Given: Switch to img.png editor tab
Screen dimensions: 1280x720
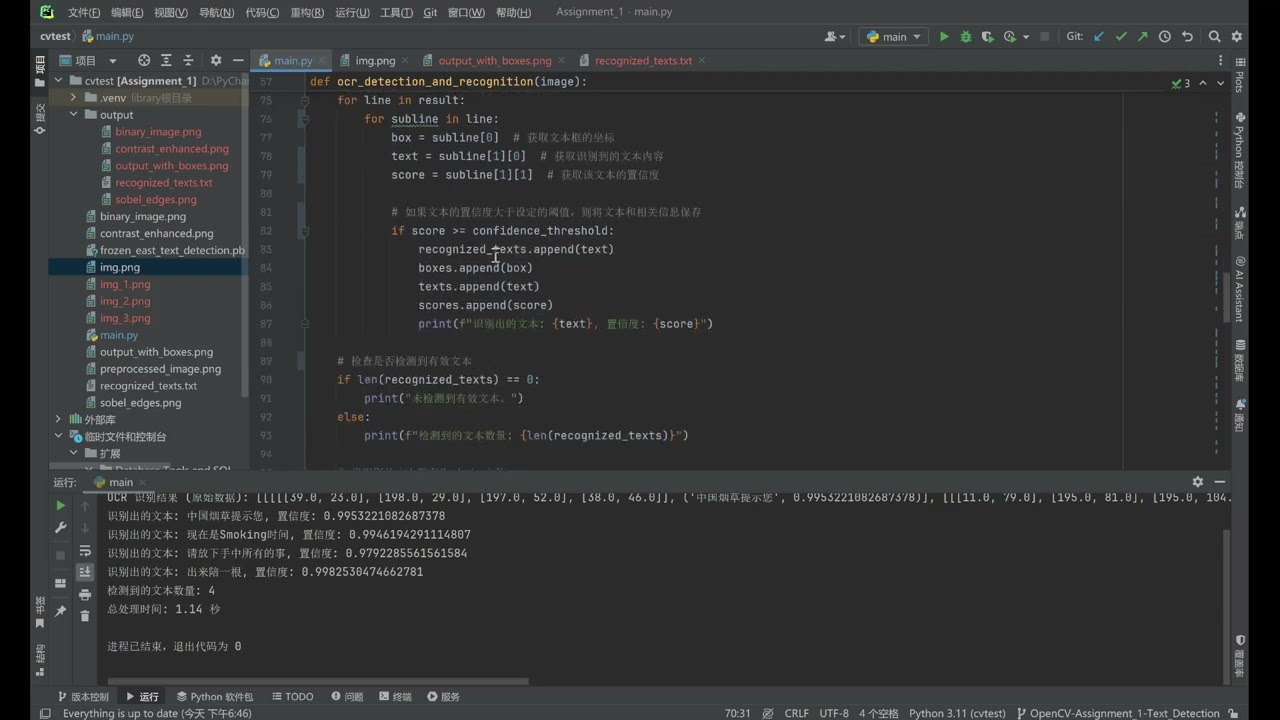Looking at the screenshot, I should (374, 60).
